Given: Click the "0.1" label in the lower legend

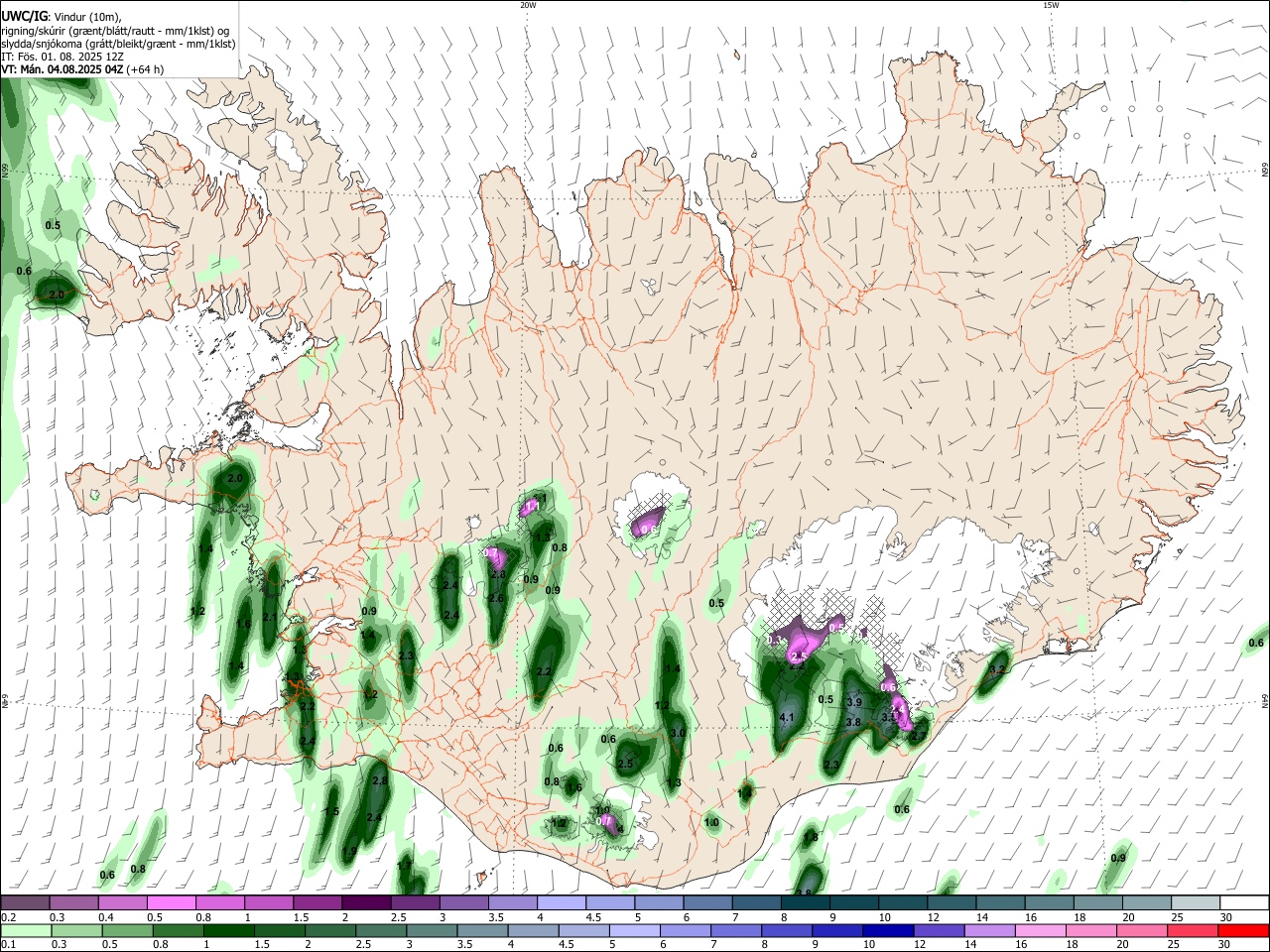Looking at the screenshot, I should pos(8,945).
